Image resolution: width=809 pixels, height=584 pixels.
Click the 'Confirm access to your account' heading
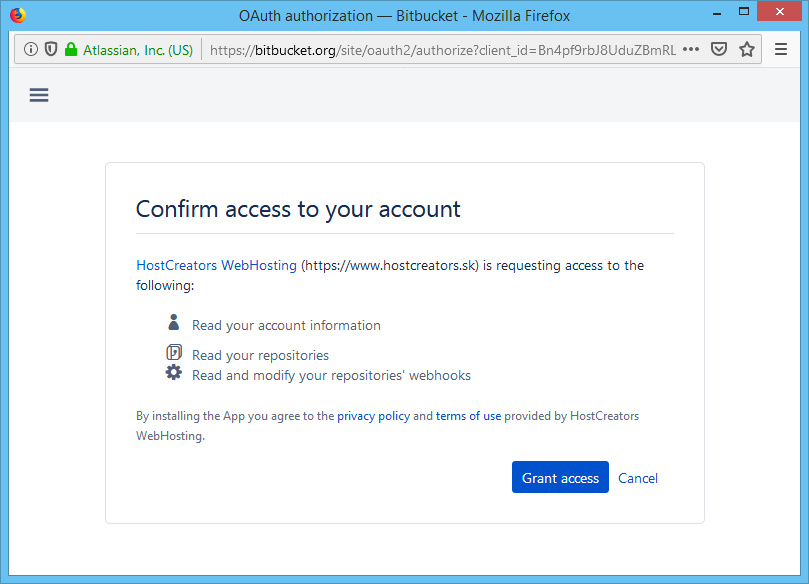click(298, 209)
